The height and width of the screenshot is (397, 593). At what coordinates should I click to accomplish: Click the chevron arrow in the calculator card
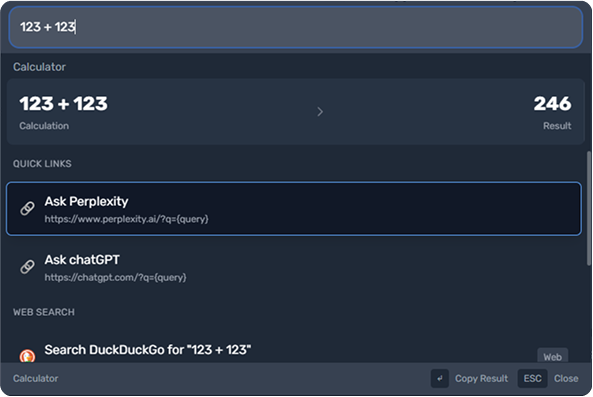coord(320,112)
